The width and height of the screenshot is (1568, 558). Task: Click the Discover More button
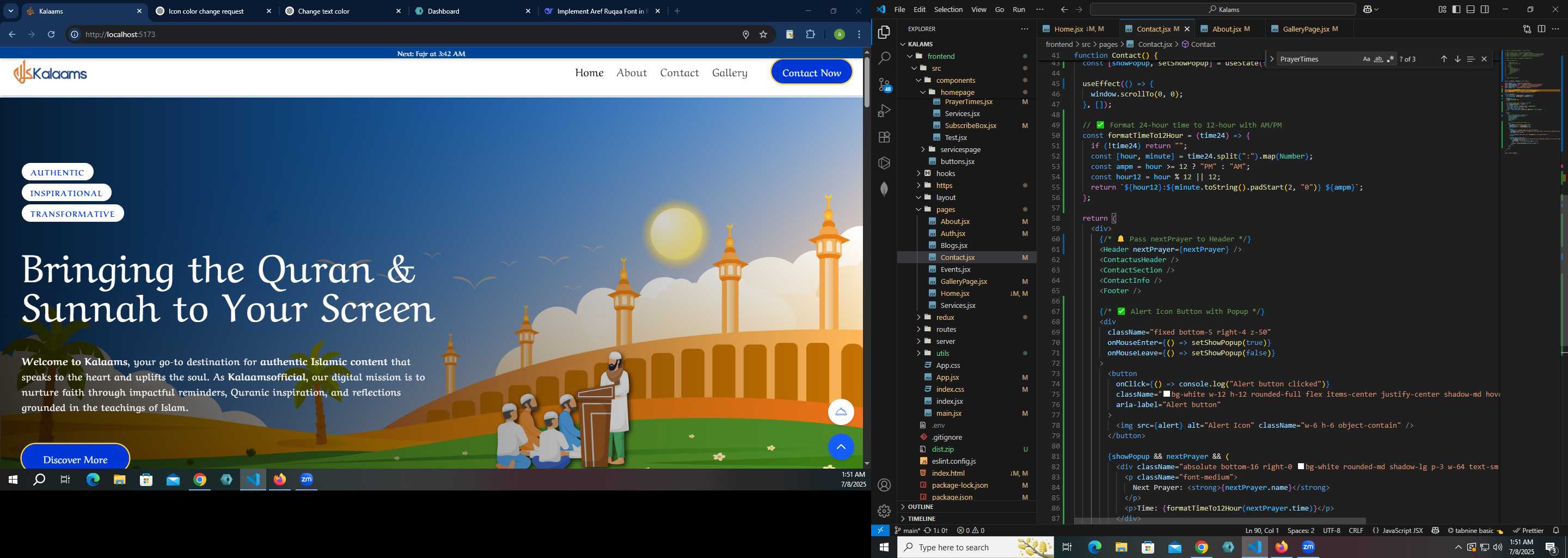click(76, 458)
